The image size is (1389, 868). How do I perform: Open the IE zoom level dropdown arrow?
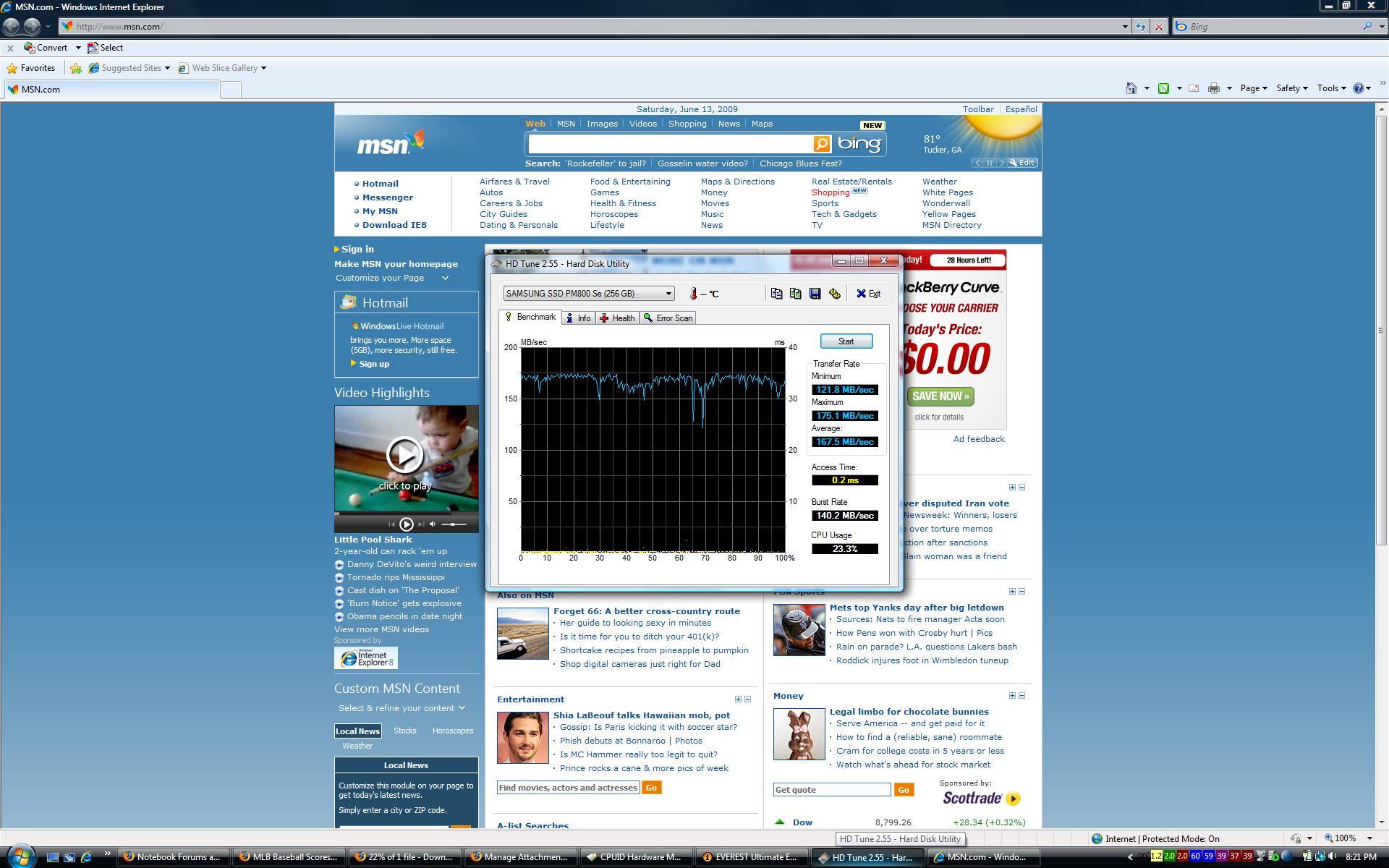tap(1369, 838)
